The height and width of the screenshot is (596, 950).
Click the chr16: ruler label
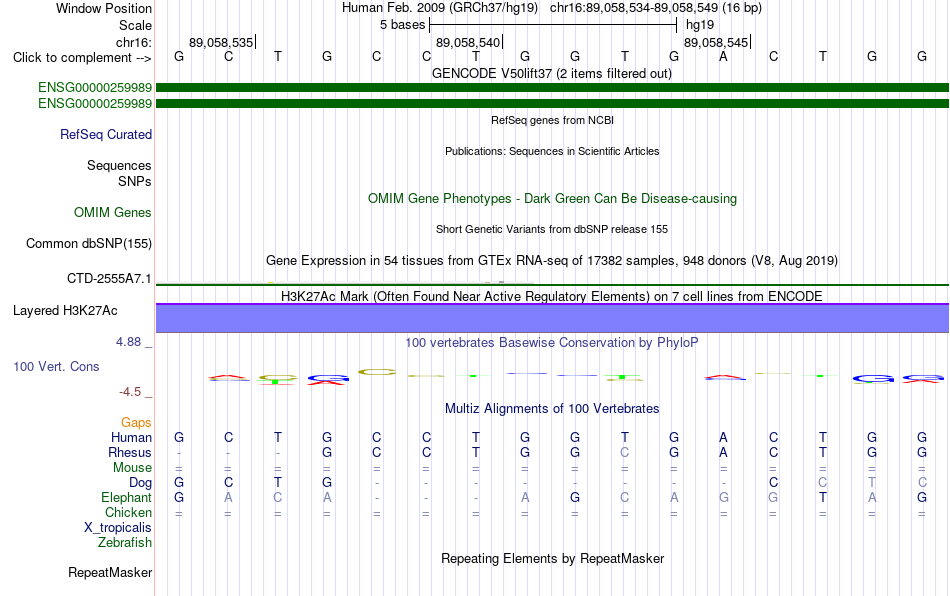134,42
